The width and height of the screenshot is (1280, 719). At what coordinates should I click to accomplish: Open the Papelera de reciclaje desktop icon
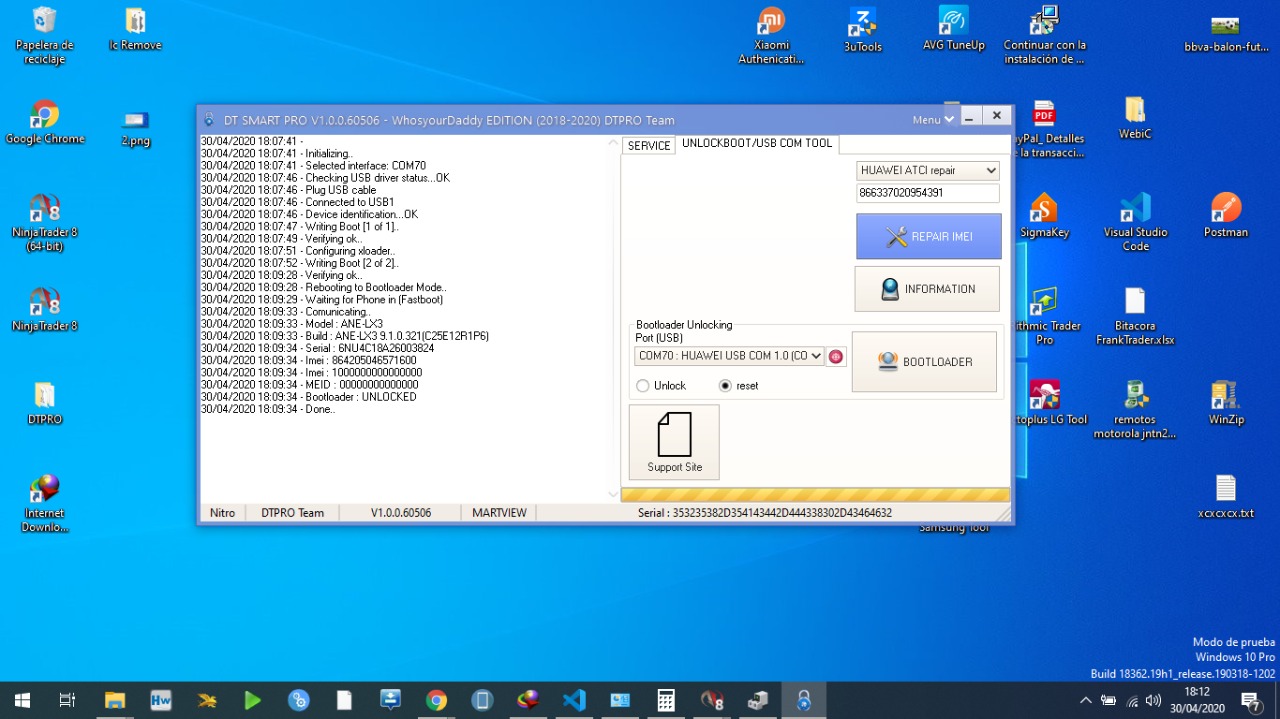pos(45,35)
